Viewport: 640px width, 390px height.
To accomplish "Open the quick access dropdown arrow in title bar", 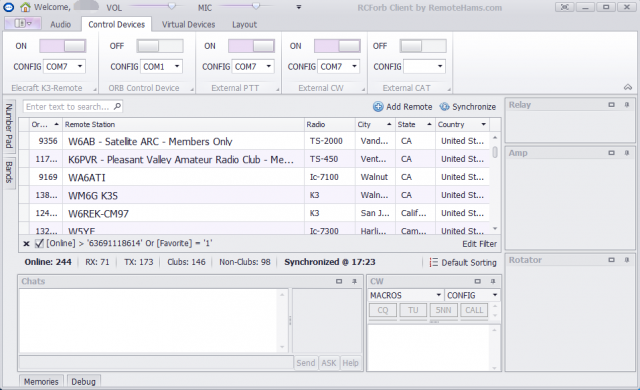I will point(299,7).
